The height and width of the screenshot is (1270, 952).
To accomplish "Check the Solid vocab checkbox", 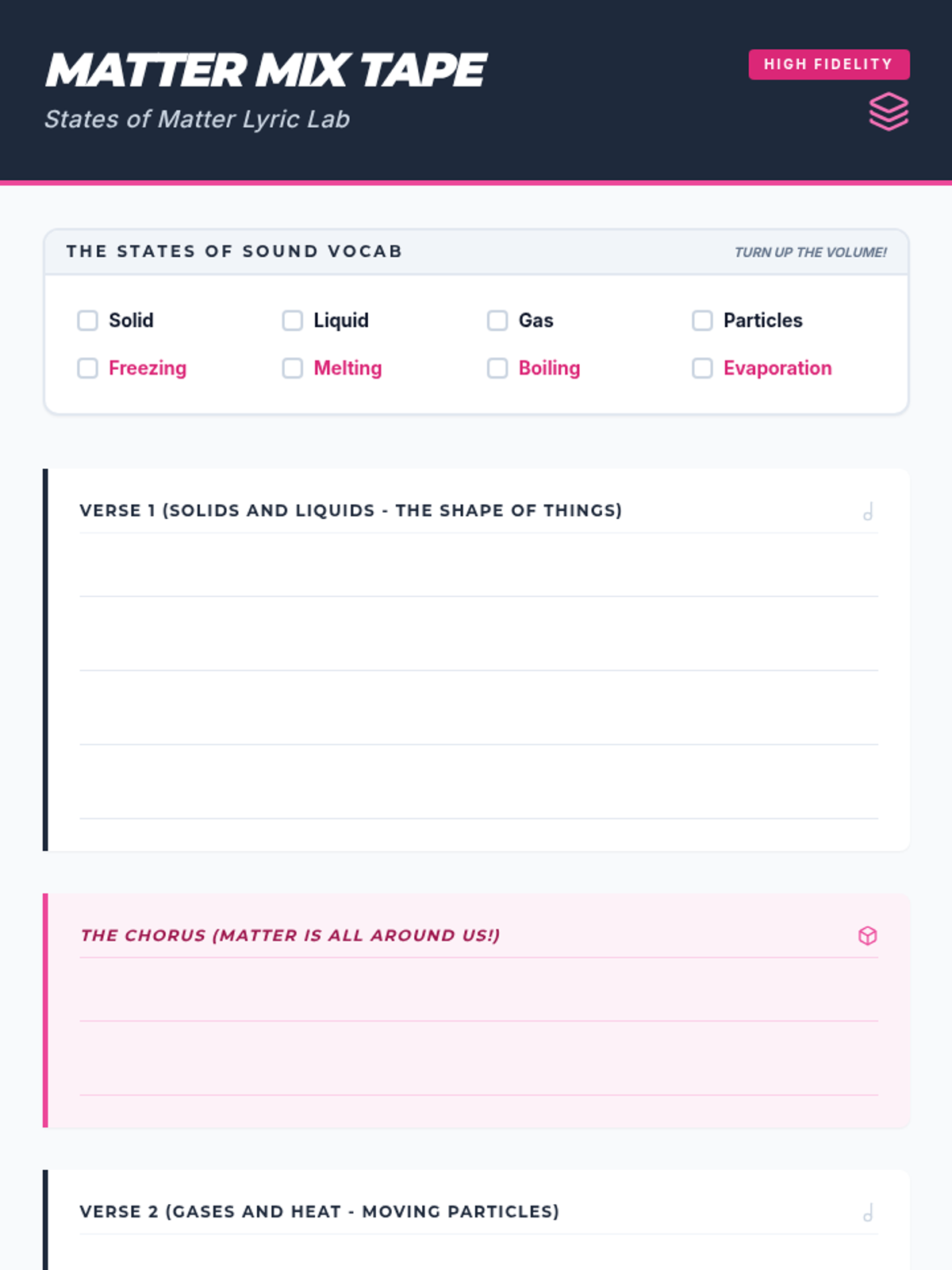I will pos(87,321).
